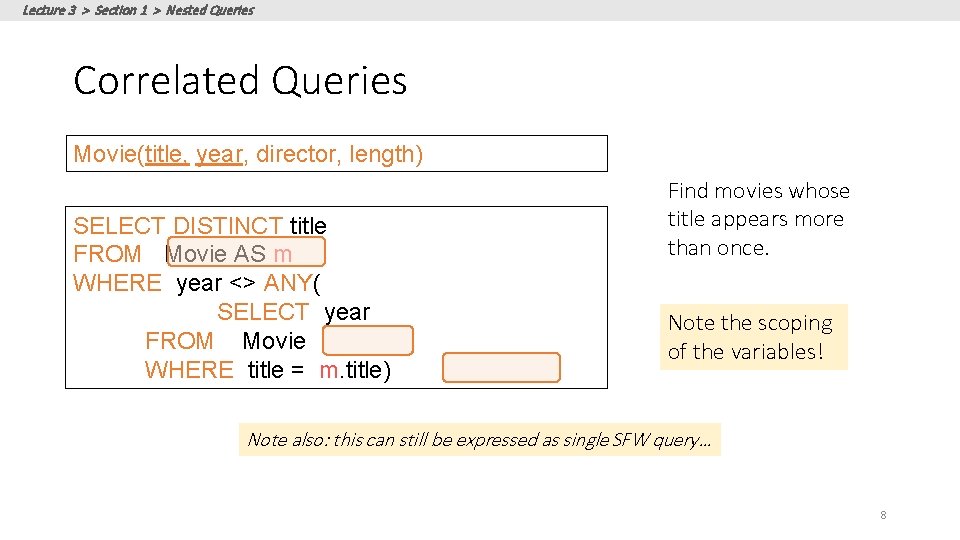The image size is (960, 540).
Task: Click the 'Note the scoping of the variables!' box
Action: (x=754, y=337)
